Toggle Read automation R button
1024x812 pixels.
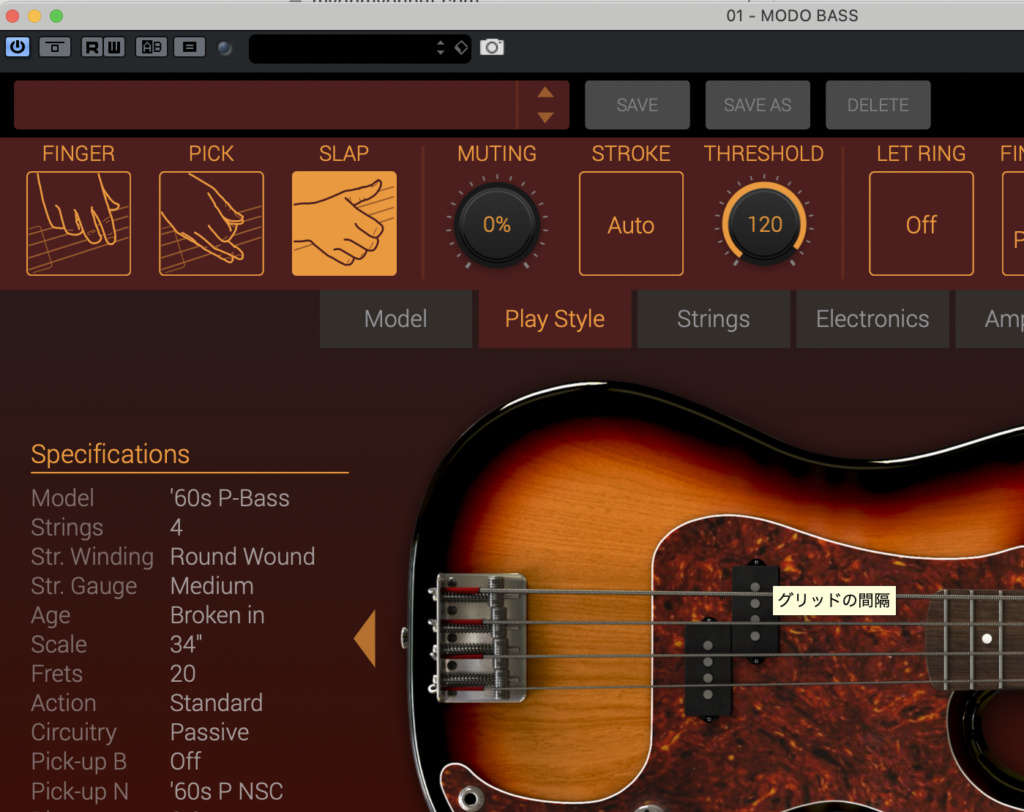(92, 47)
